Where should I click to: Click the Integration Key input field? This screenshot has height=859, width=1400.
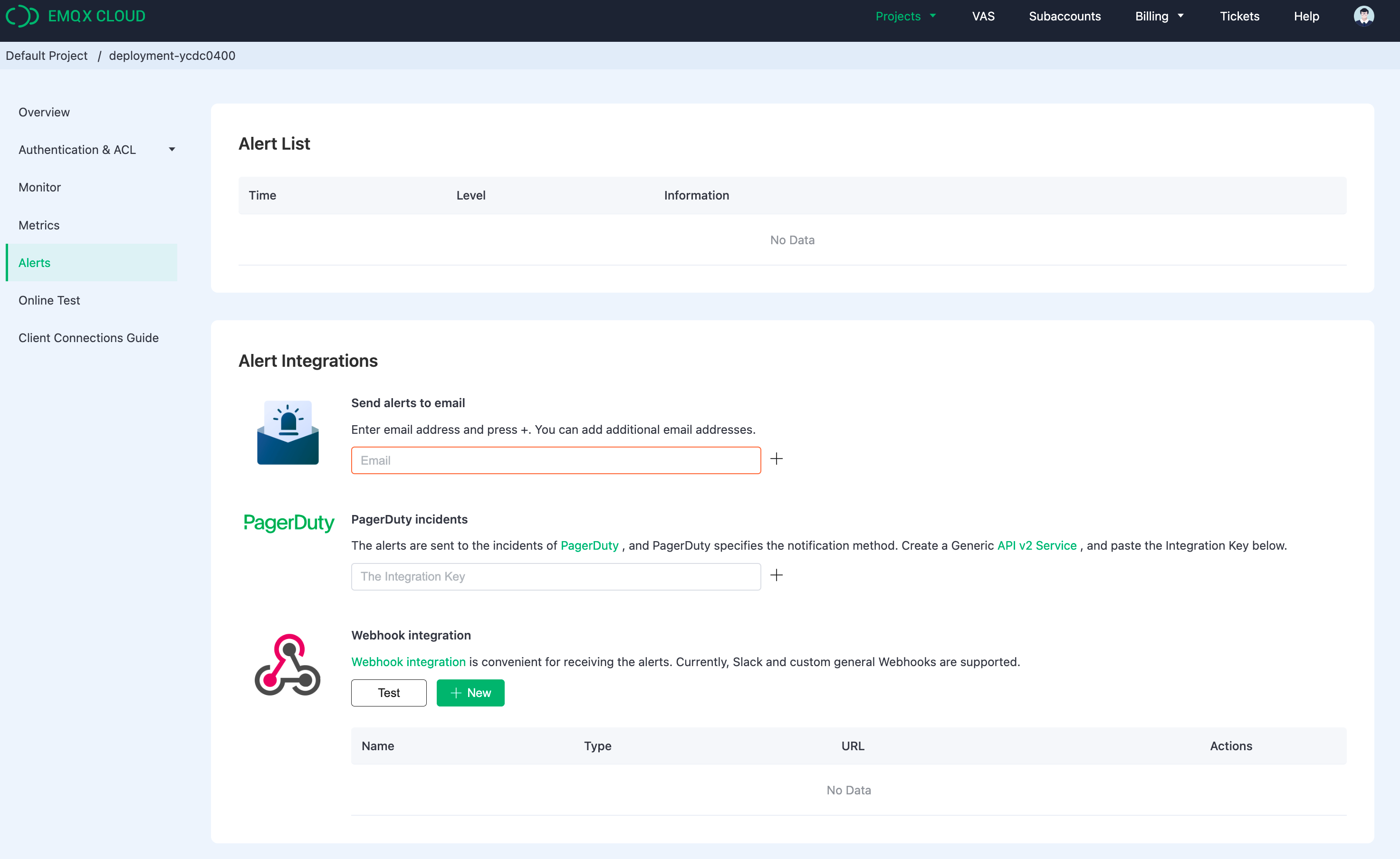[556, 576]
